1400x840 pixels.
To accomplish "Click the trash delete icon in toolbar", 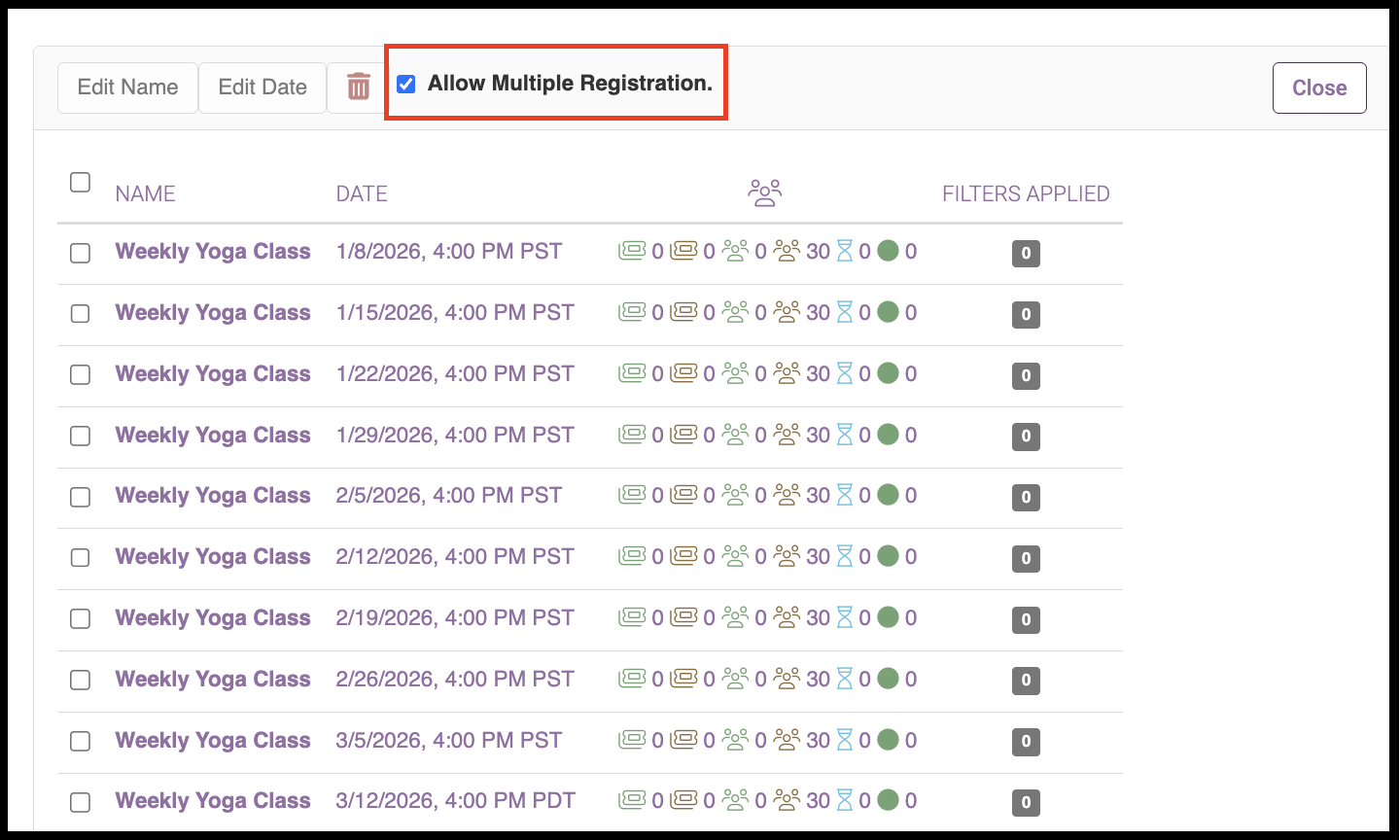I will click(x=359, y=87).
